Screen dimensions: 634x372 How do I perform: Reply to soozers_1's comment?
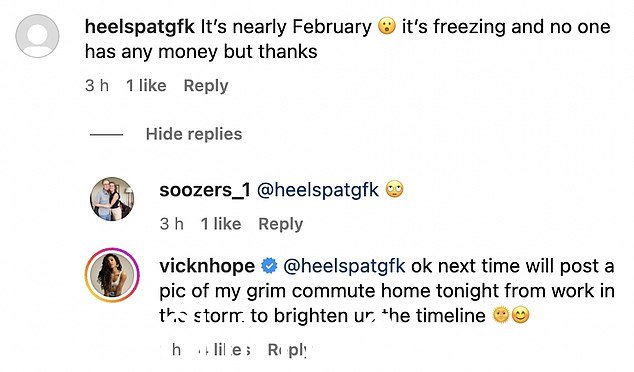[x=281, y=224]
